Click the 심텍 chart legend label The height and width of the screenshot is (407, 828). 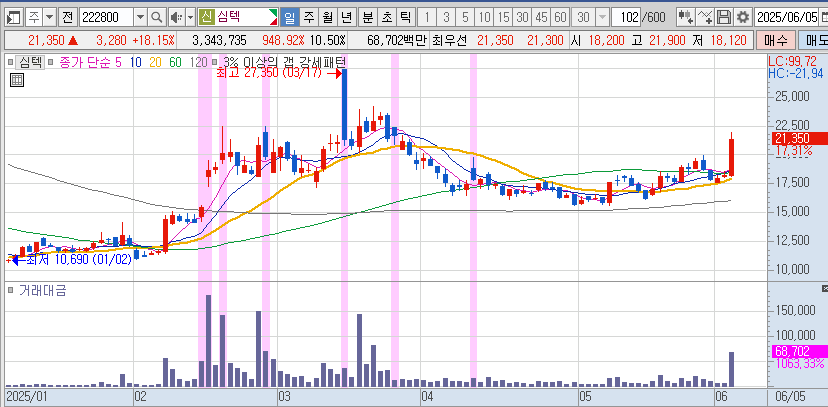tap(30, 62)
